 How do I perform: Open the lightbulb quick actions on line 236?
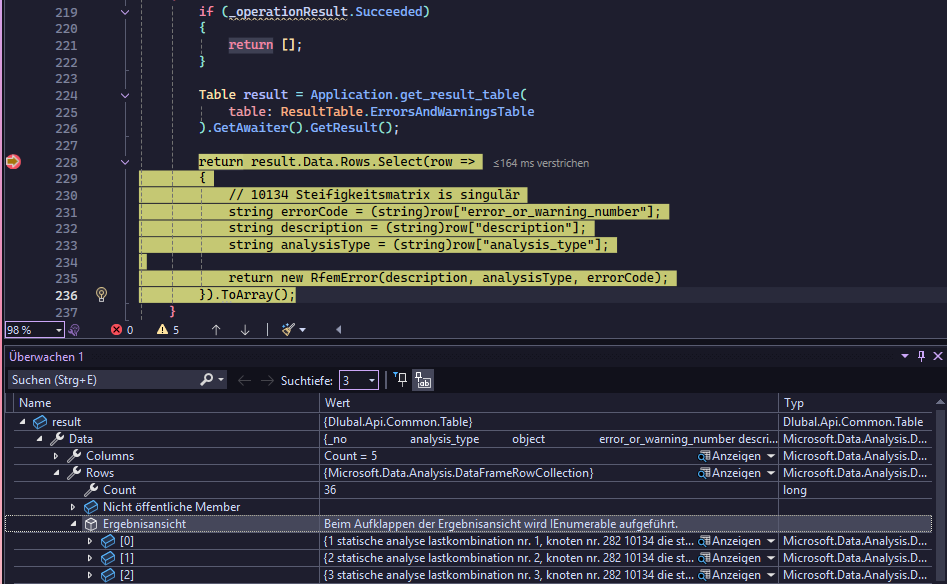pyautogui.click(x=101, y=295)
